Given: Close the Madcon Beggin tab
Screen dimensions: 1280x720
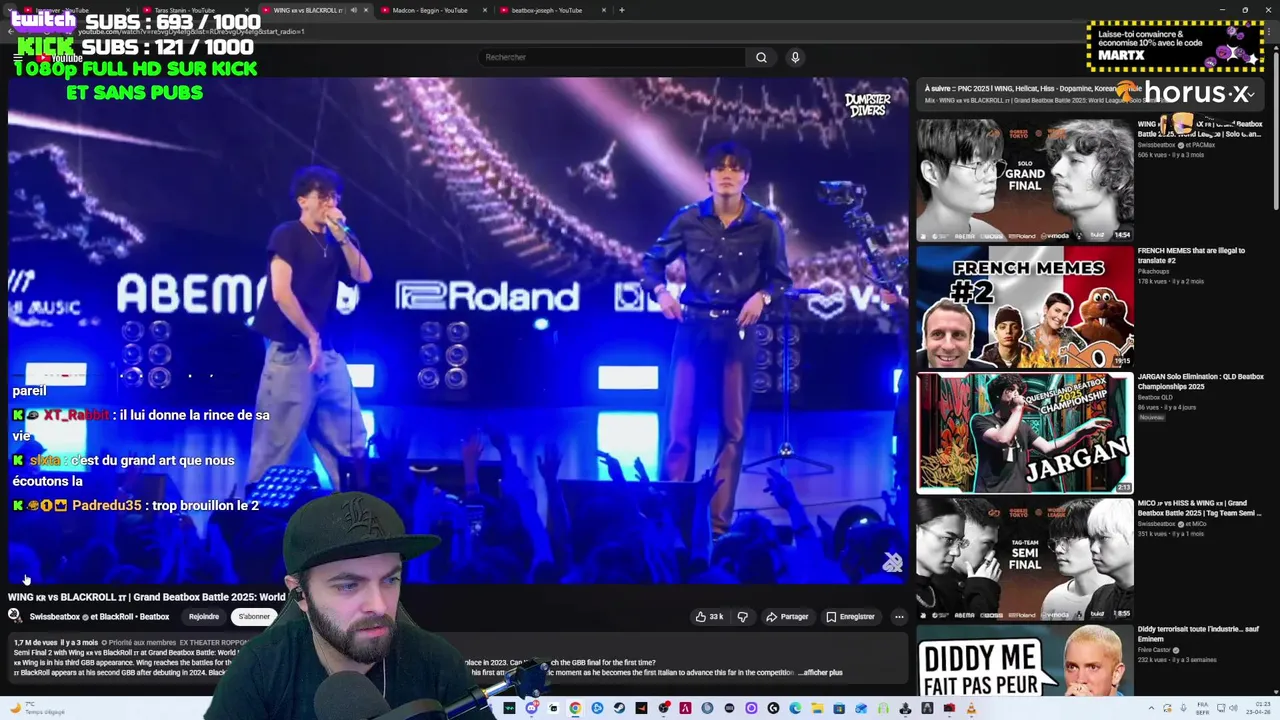Looking at the screenshot, I should point(486,10).
